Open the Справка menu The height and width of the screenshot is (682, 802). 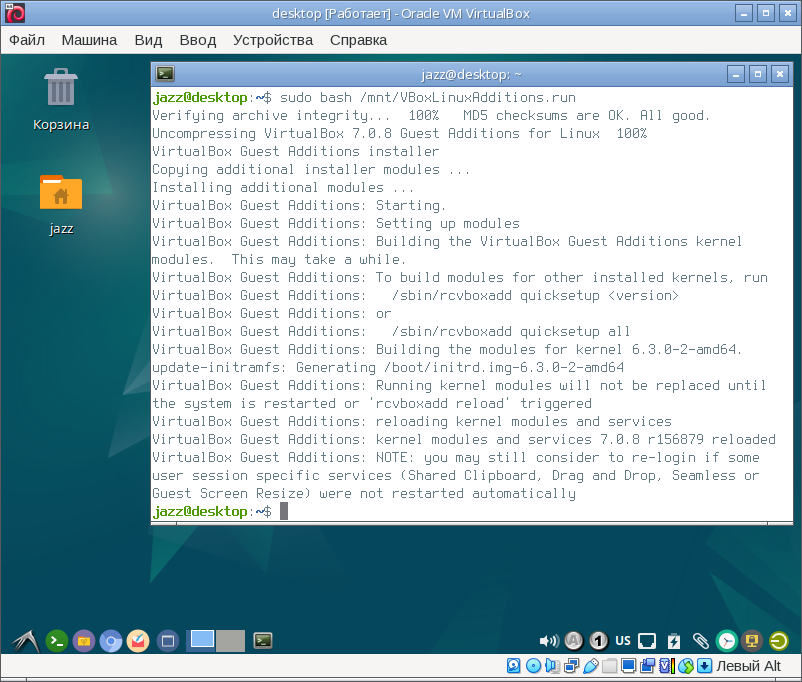coord(358,40)
